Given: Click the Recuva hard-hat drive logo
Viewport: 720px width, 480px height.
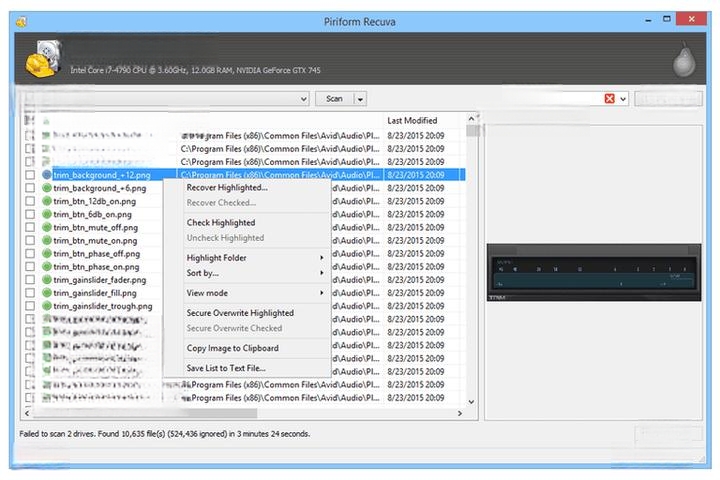Looking at the screenshot, I should (x=43, y=58).
